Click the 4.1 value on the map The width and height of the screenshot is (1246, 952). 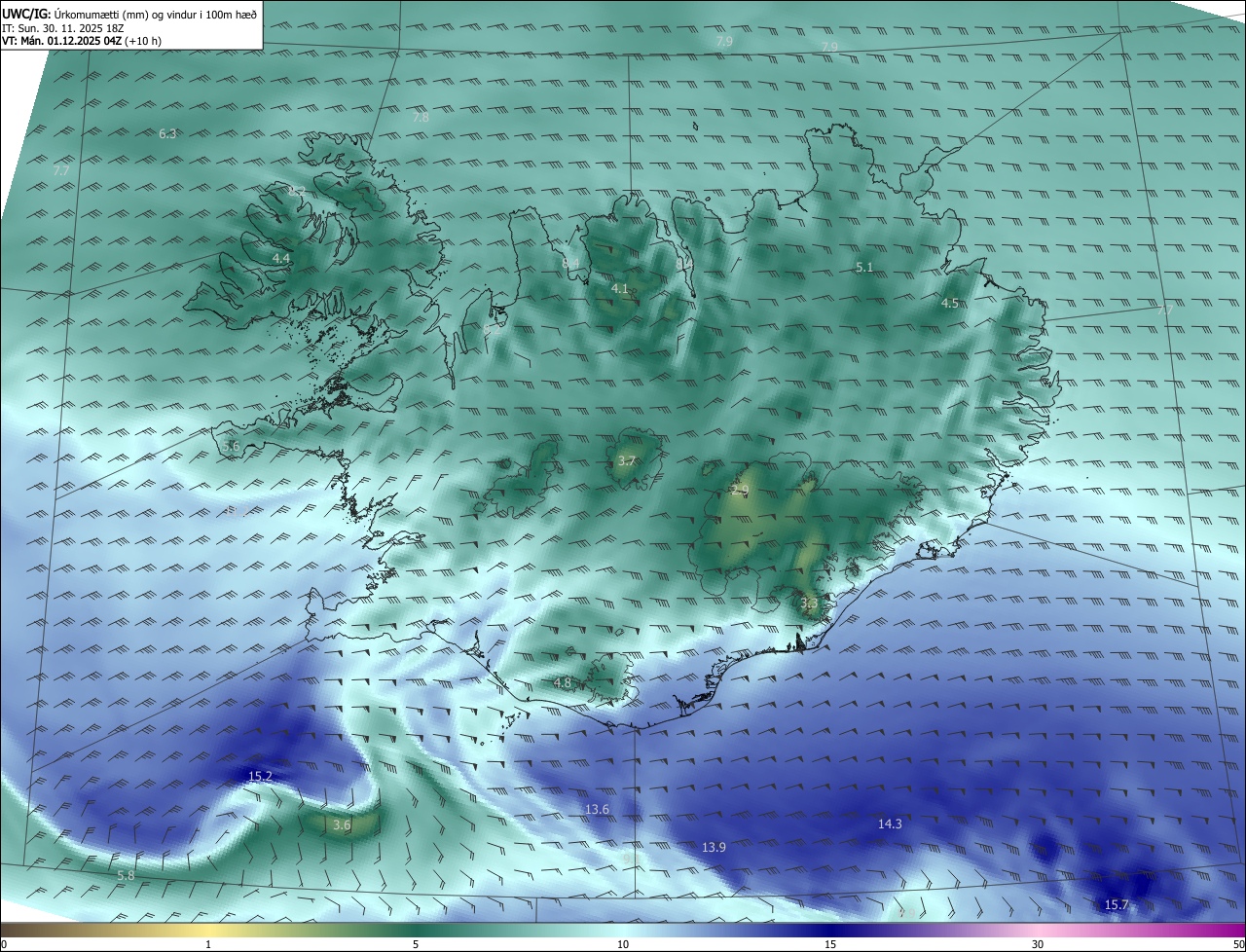point(620,289)
